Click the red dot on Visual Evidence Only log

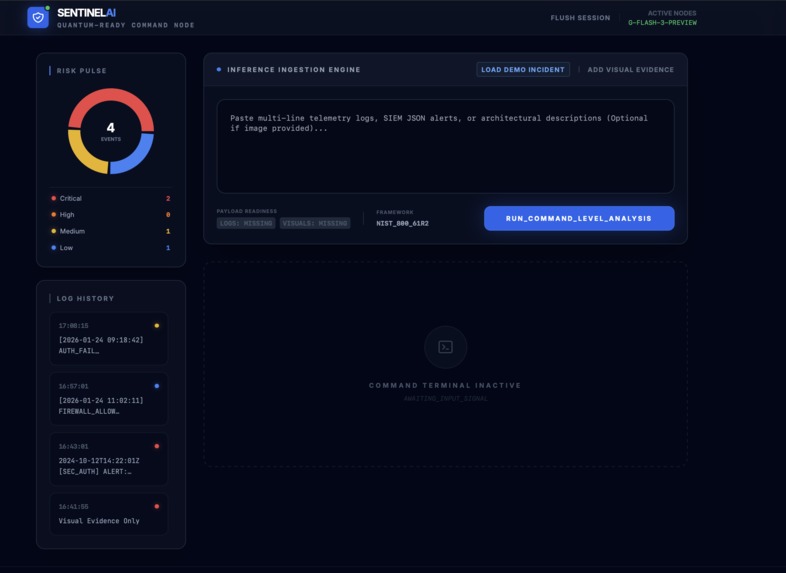pos(157,506)
